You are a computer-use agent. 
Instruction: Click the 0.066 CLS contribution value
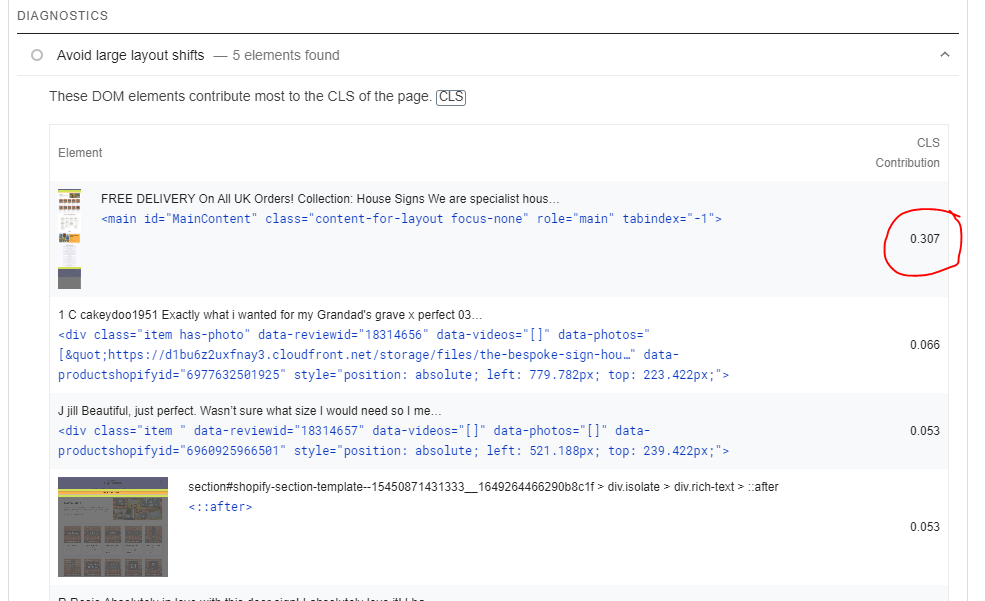click(x=925, y=345)
